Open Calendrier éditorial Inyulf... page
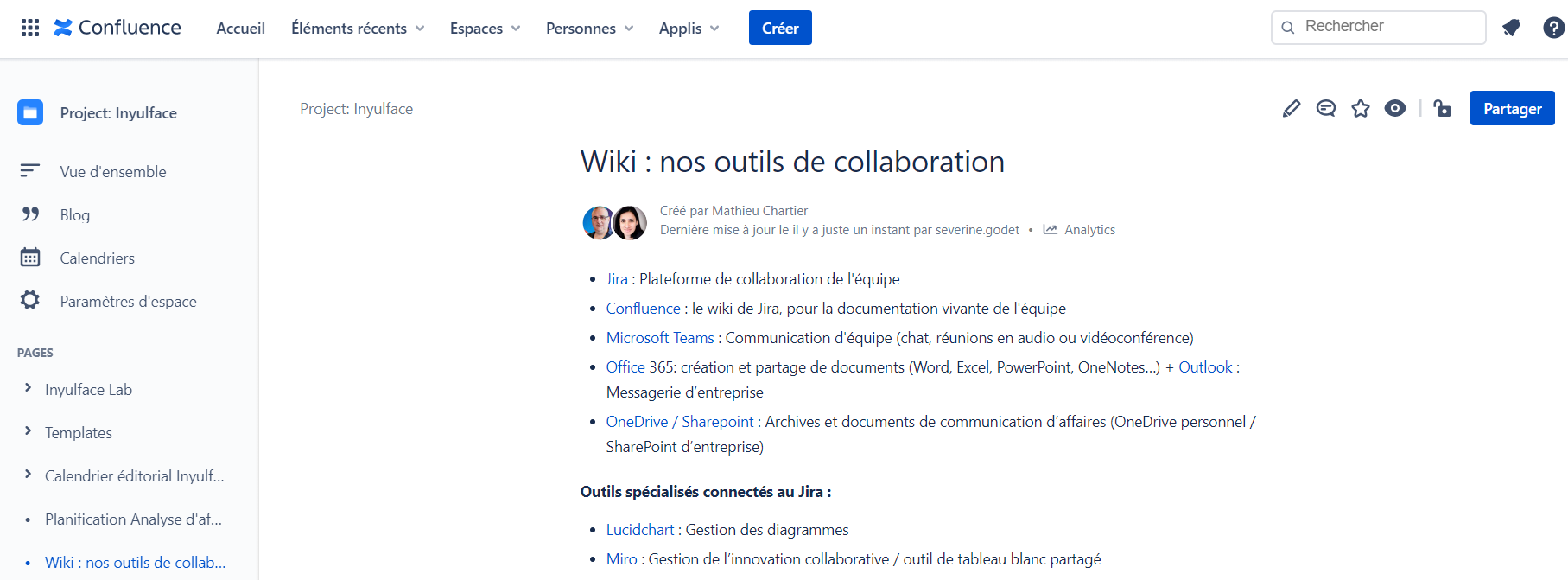 pos(135,476)
